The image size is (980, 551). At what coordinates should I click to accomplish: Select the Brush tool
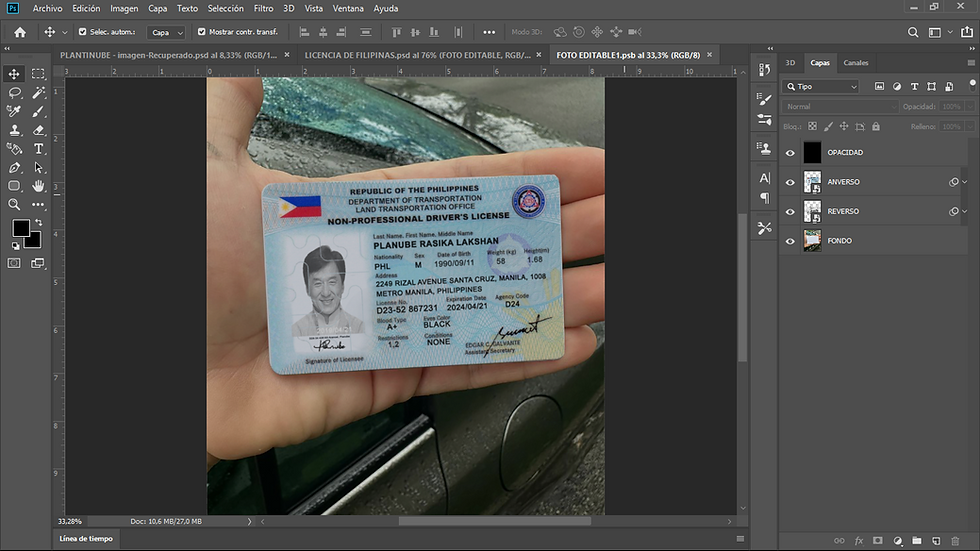click(x=38, y=111)
